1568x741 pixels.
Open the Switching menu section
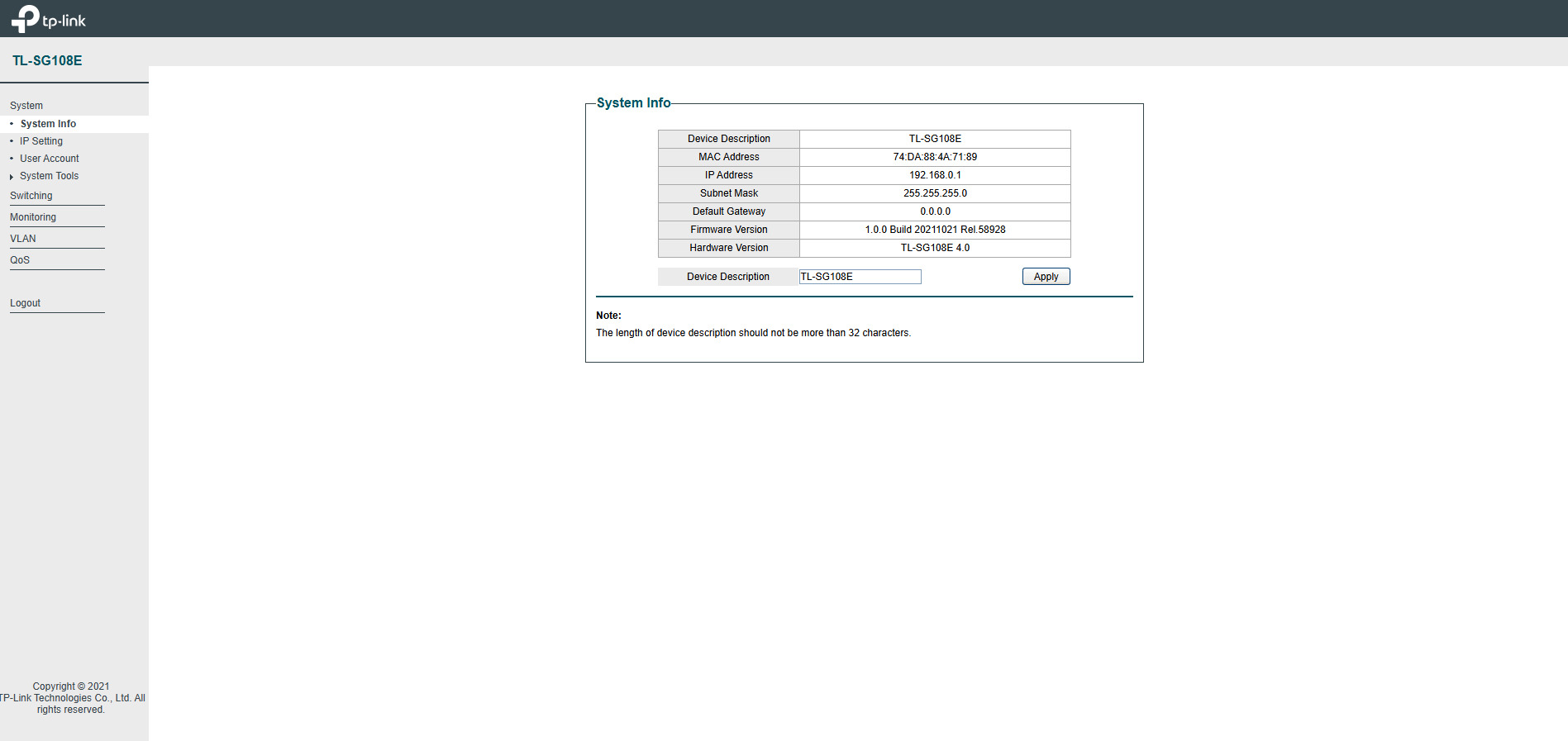tap(31, 196)
